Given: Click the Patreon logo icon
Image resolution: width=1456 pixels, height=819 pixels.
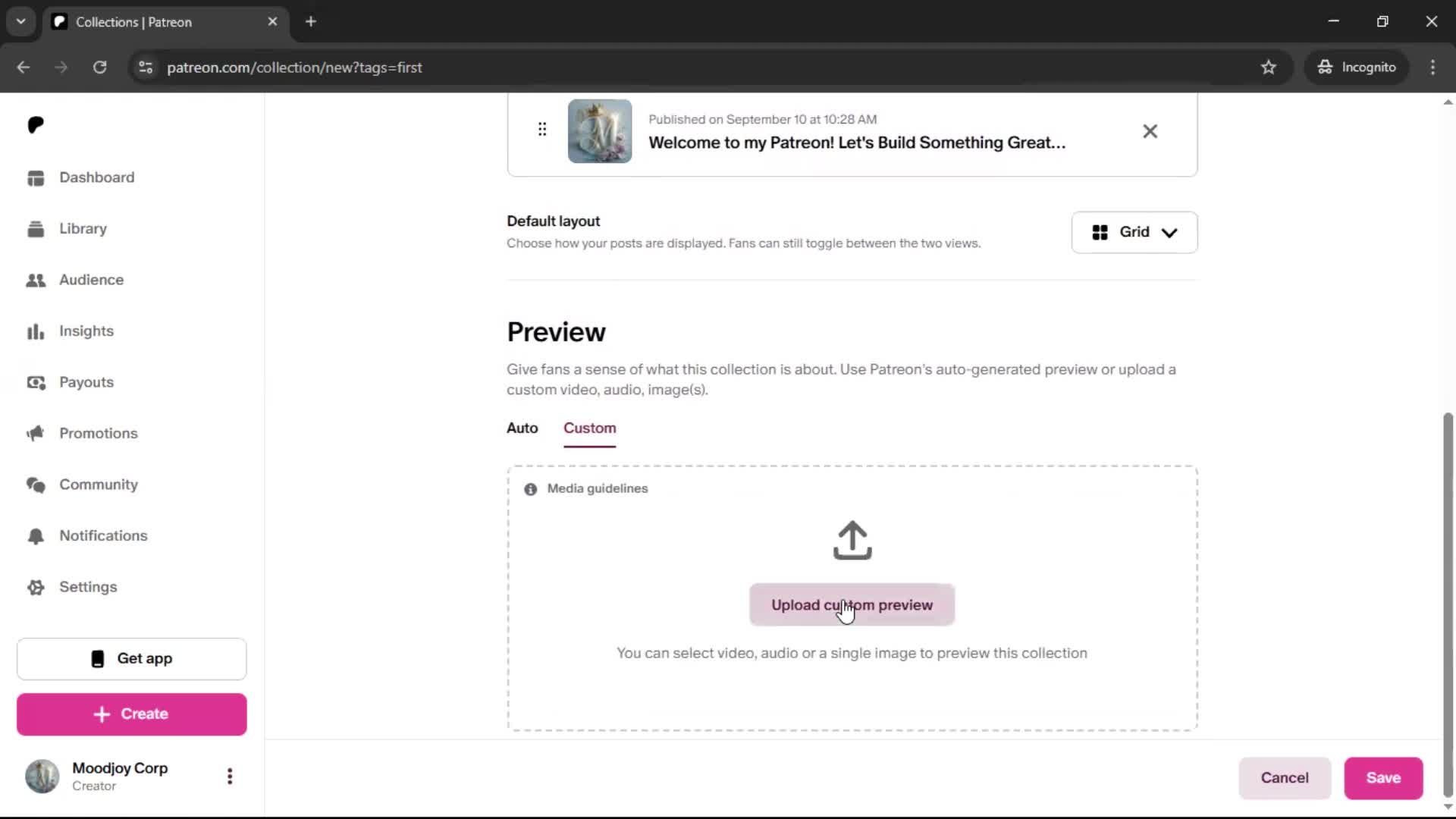Looking at the screenshot, I should coord(36,124).
